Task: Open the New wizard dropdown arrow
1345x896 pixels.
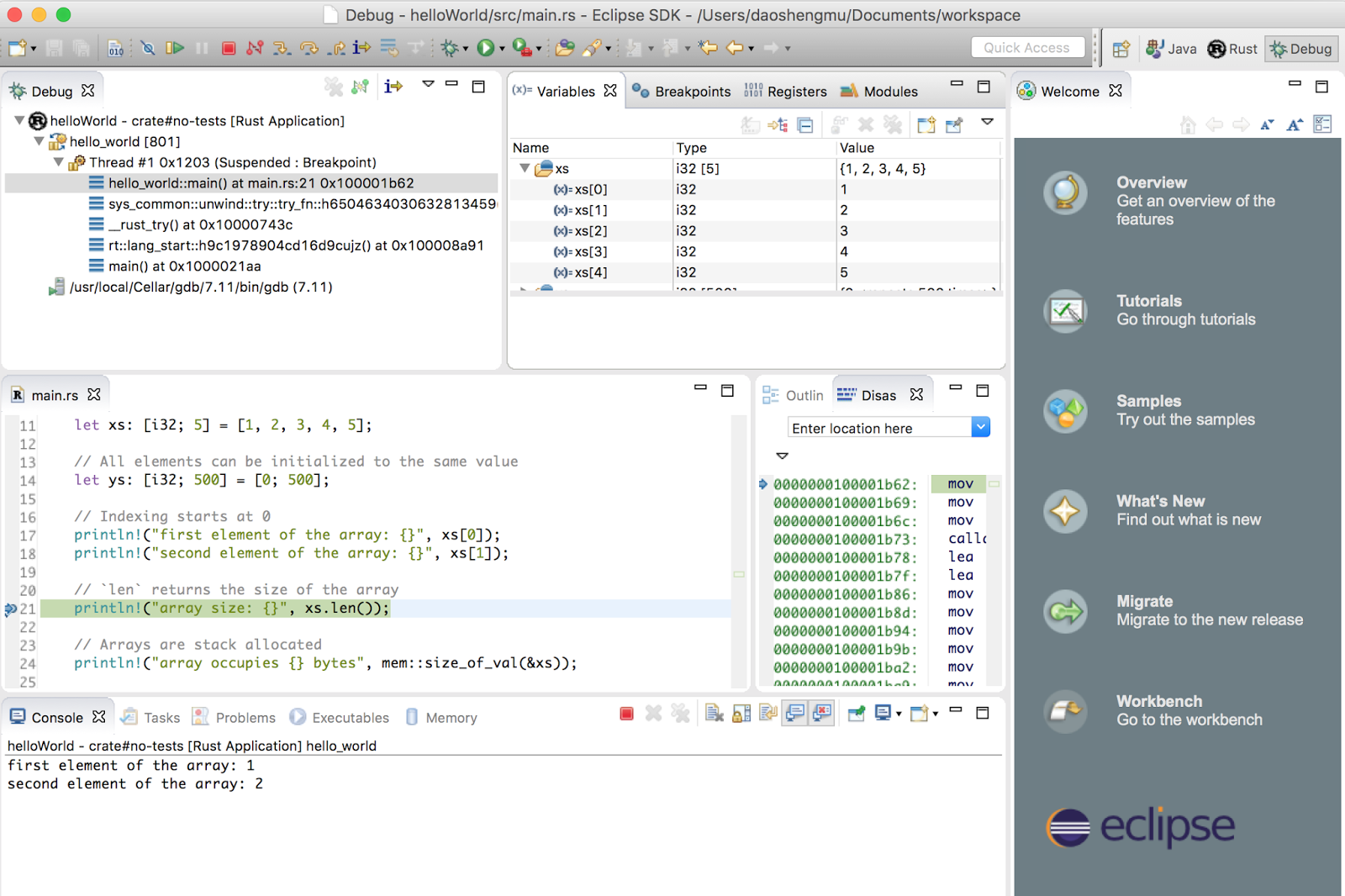Action: coord(34,49)
